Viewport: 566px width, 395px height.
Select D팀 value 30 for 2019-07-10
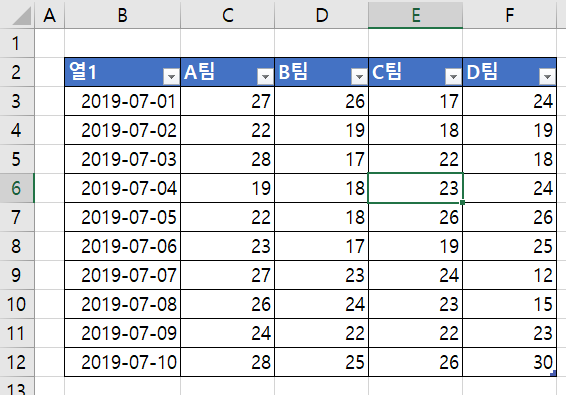tap(509, 362)
